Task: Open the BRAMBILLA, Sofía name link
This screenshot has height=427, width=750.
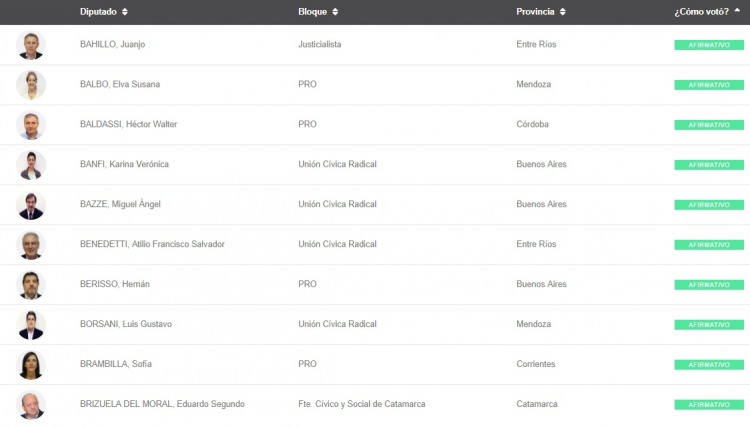Action: pyautogui.click(x=116, y=364)
